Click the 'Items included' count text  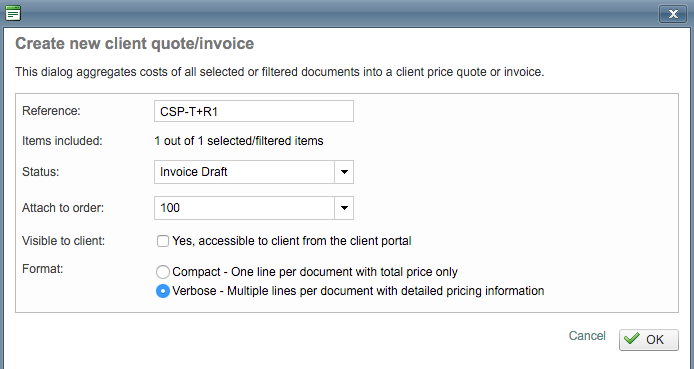tap(239, 141)
